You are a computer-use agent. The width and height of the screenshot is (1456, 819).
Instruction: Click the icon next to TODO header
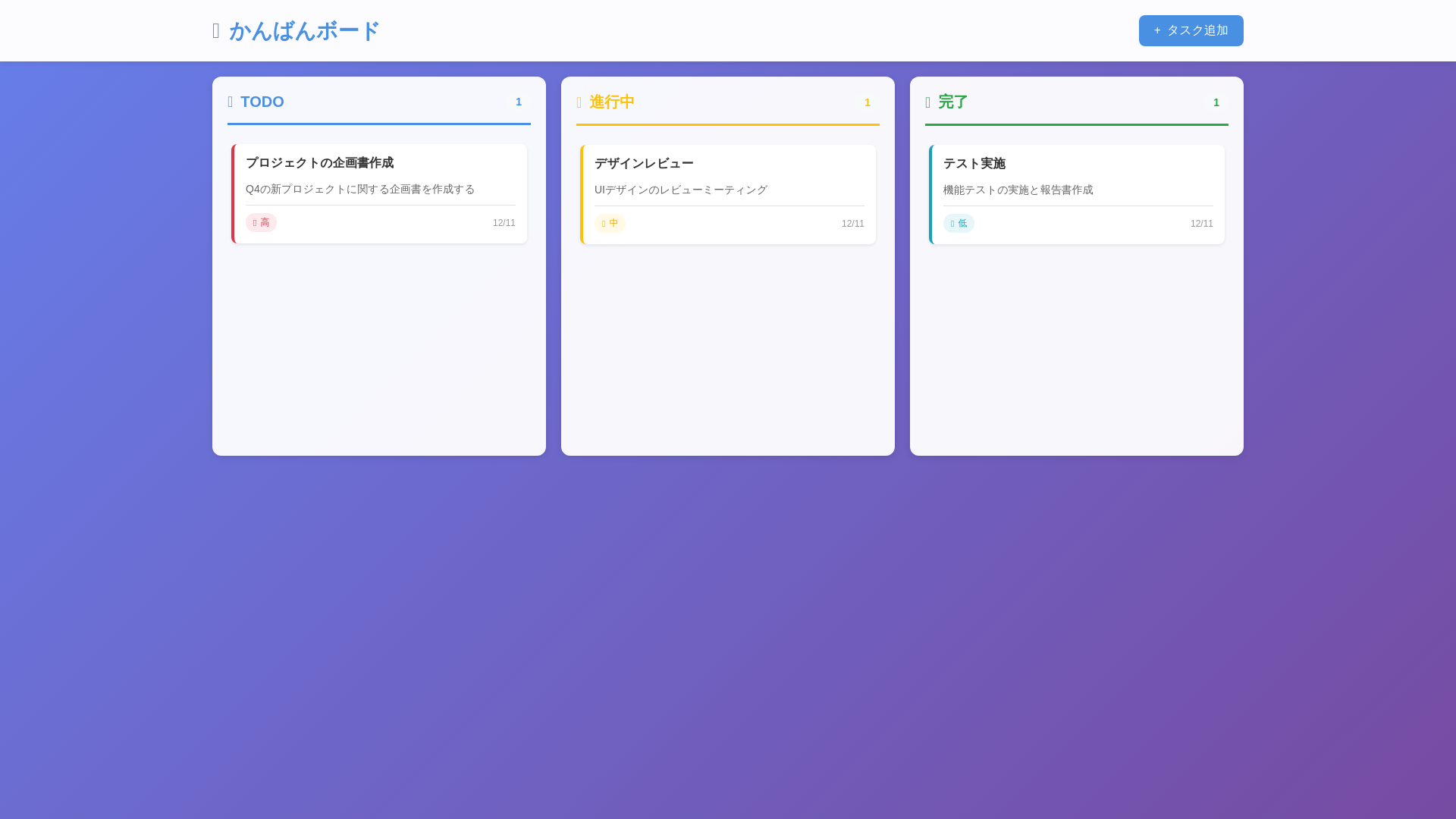[x=231, y=102]
